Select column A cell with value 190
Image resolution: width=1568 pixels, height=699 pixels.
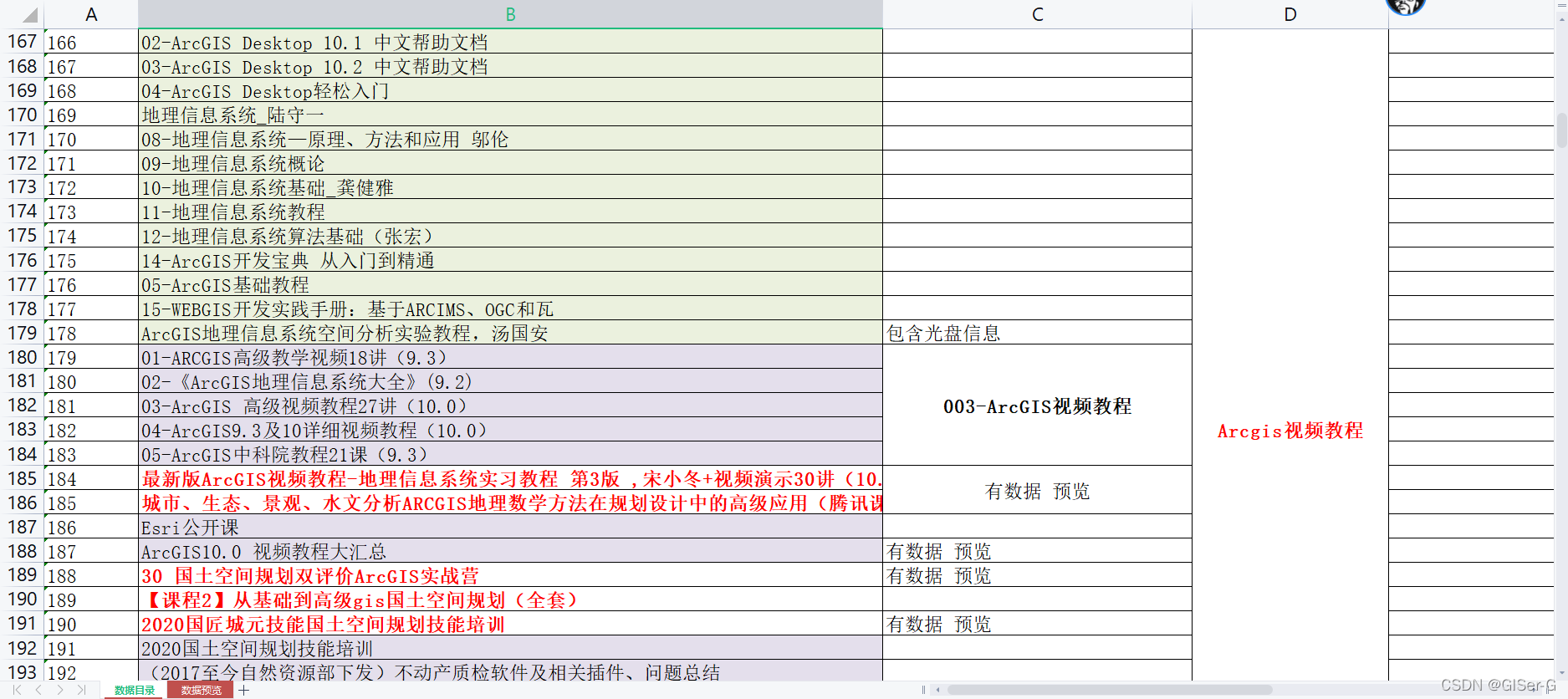91,624
